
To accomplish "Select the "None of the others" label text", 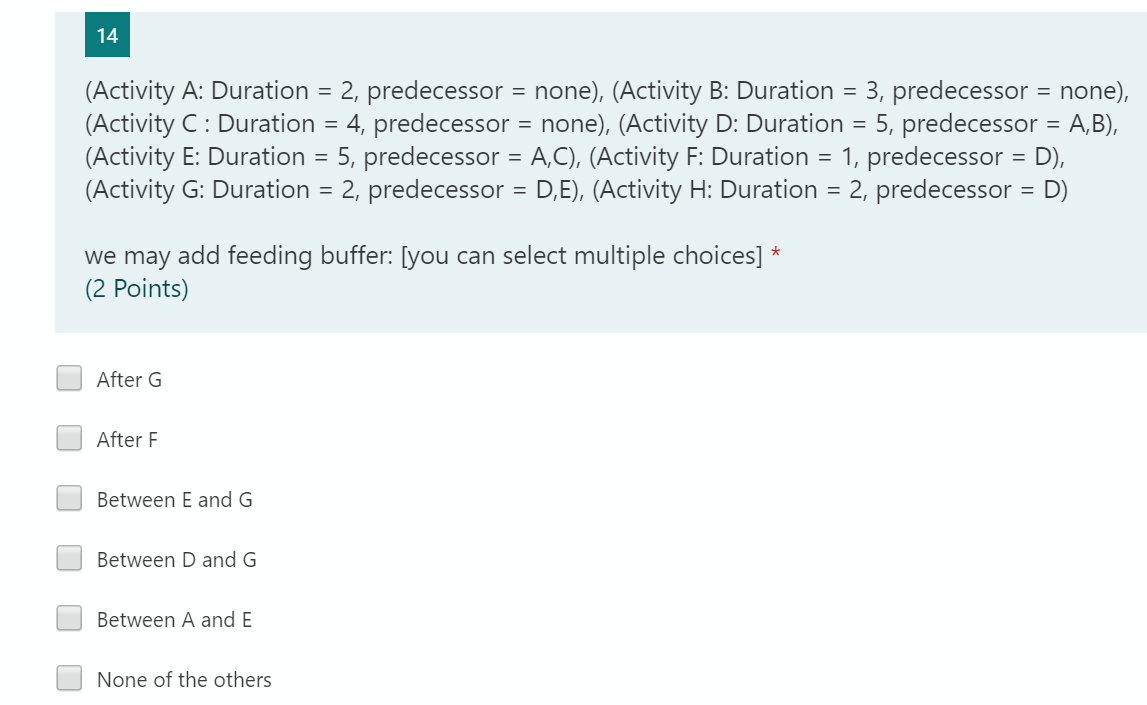I will [x=184, y=680].
